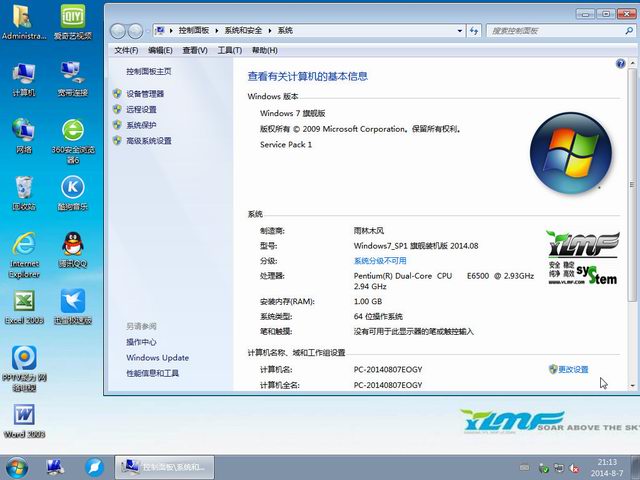The height and width of the screenshot is (480, 640).
Task: Open 操作中心 link
Action: [141, 342]
